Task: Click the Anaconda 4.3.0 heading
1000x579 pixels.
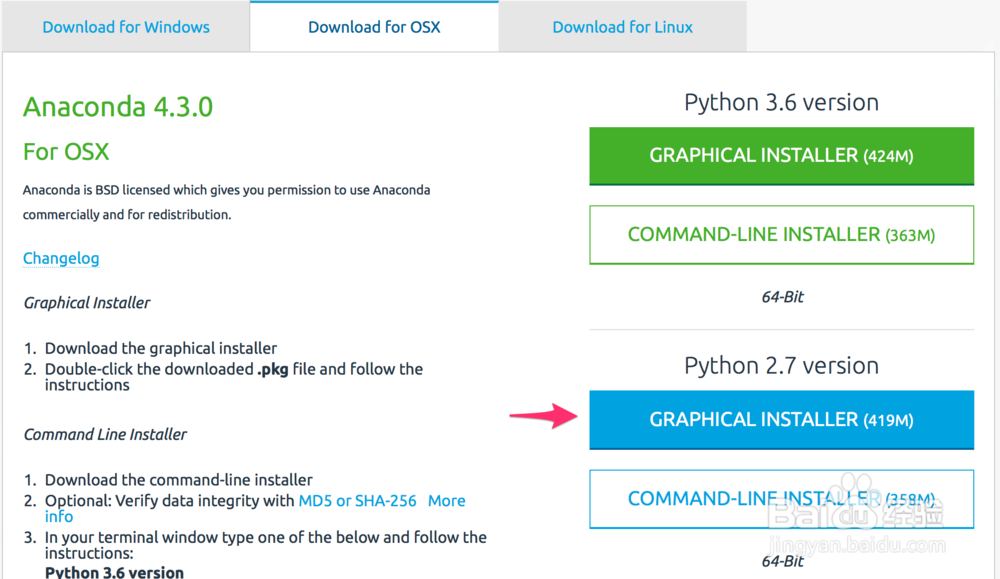Action: [118, 106]
